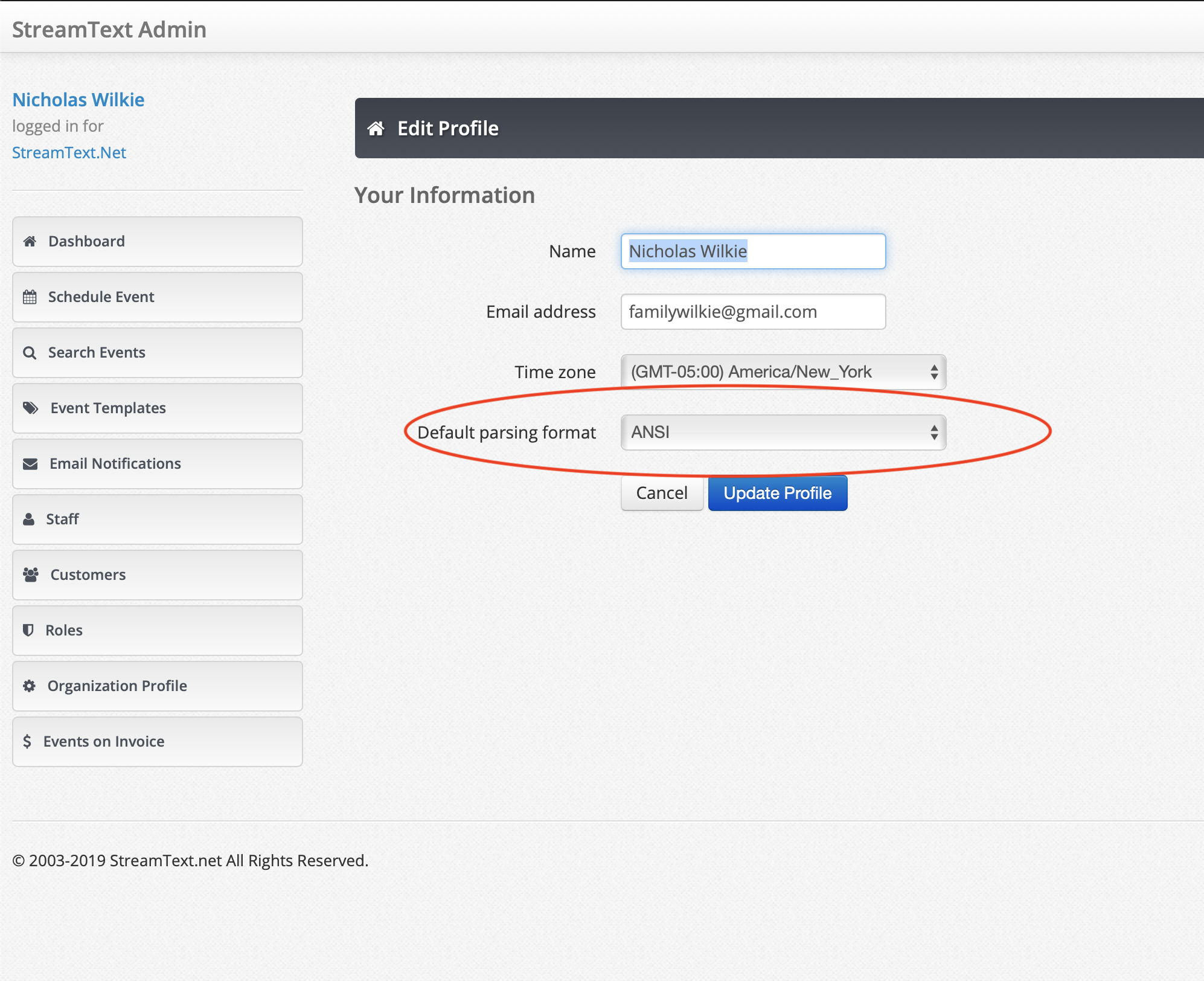
Task: Click the Time zone label
Action: point(555,372)
